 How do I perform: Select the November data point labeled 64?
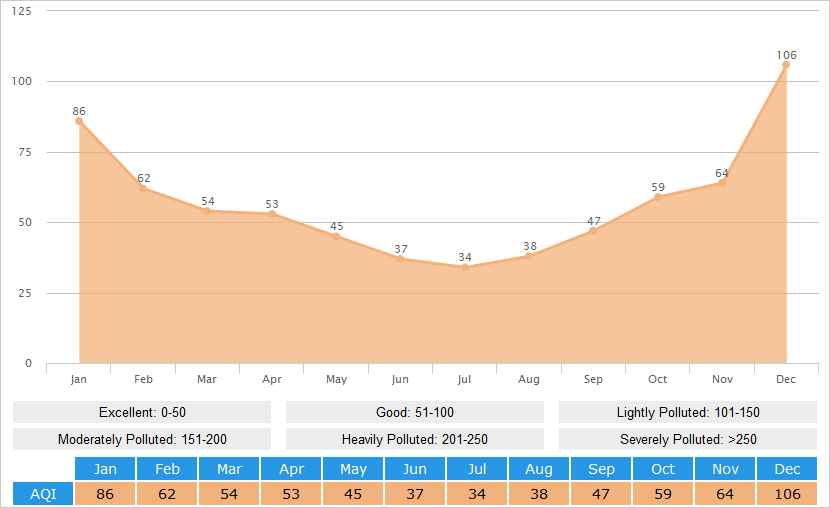click(x=722, y=183)
